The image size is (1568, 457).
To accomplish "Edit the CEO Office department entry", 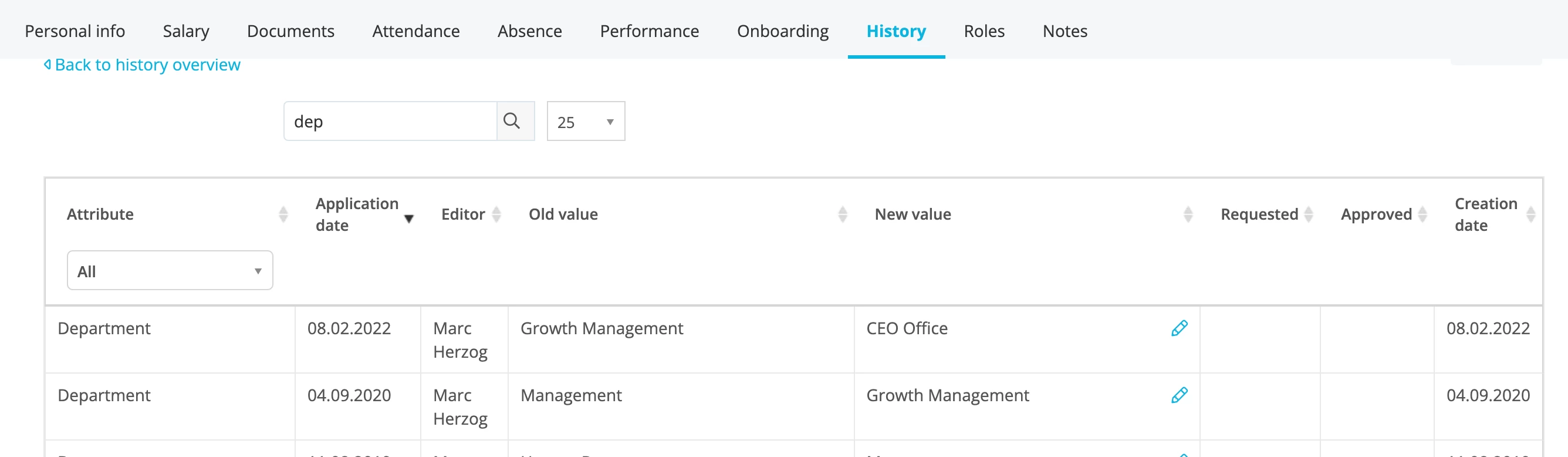I will coord(1179,328).
